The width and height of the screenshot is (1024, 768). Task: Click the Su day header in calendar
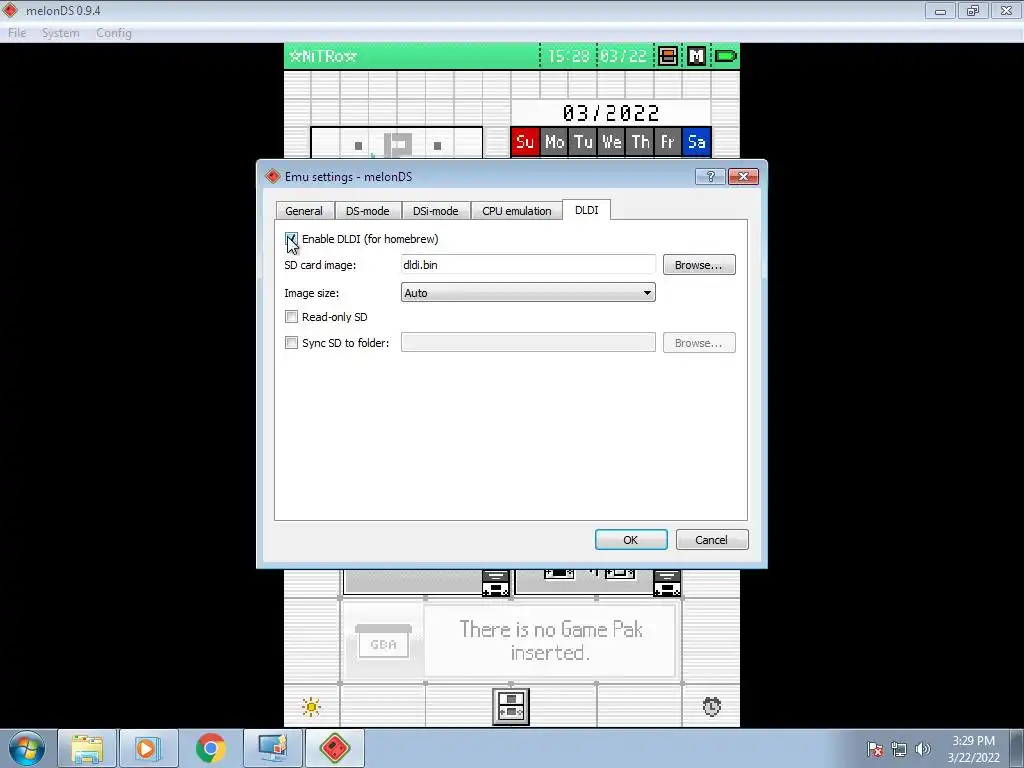pos(525,142)
